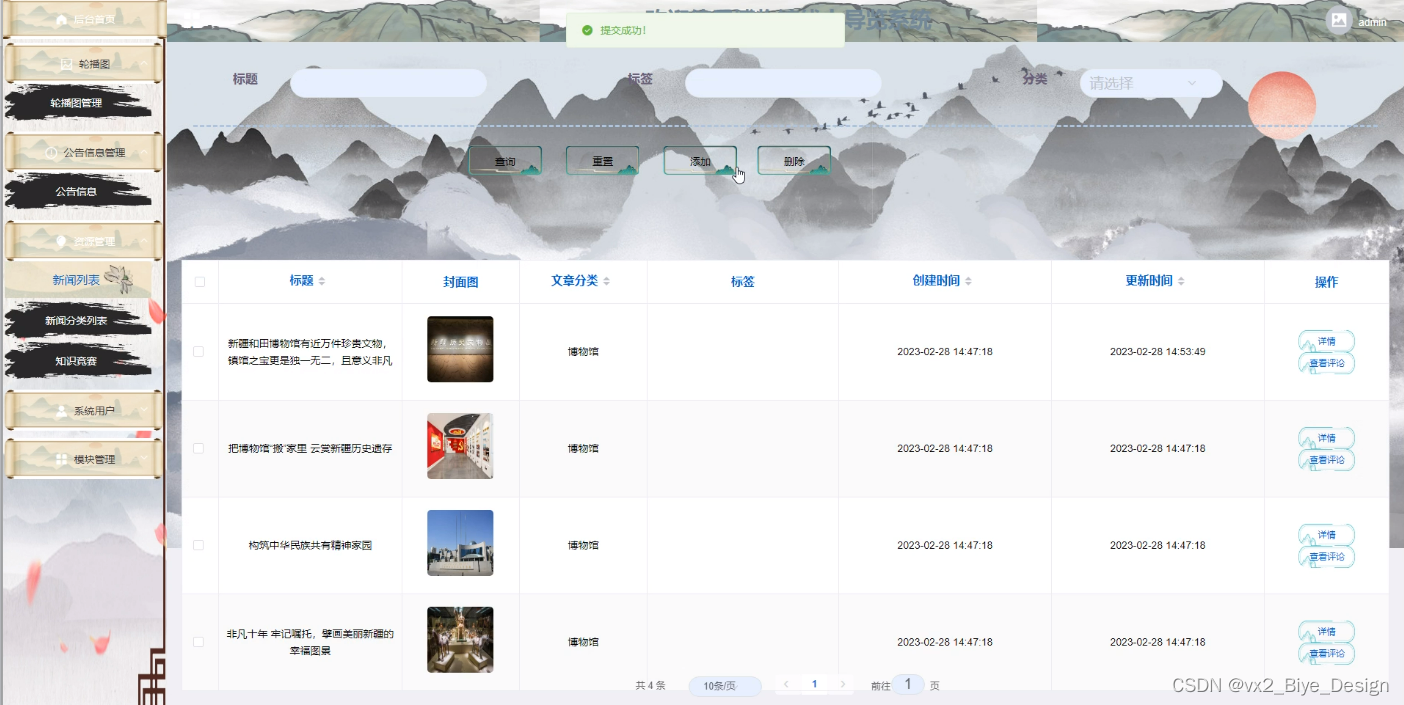Open cover thumbnail of 把博物馆搬家里 row

coord(460,446)
